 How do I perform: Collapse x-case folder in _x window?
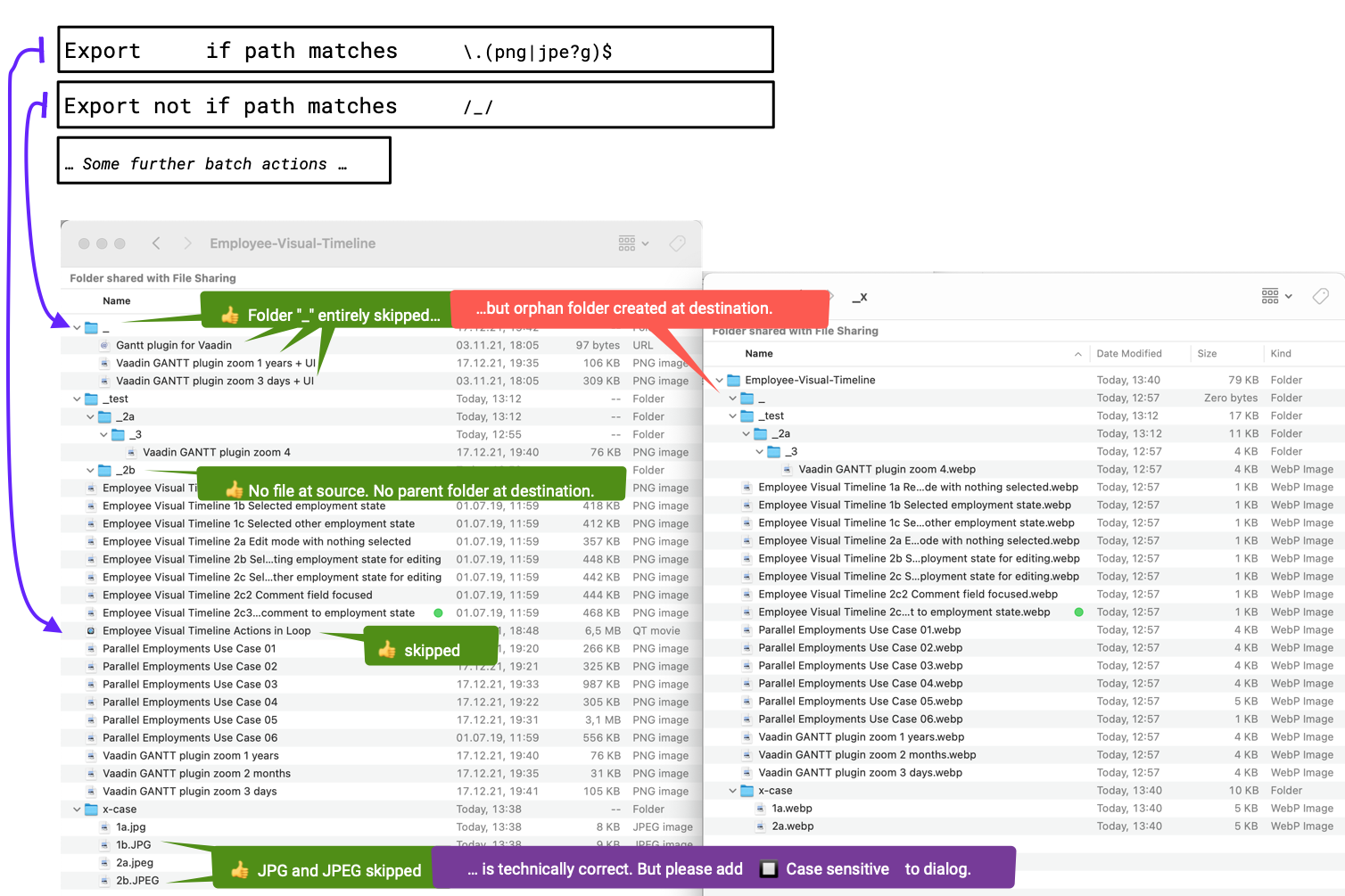[732, 791]
